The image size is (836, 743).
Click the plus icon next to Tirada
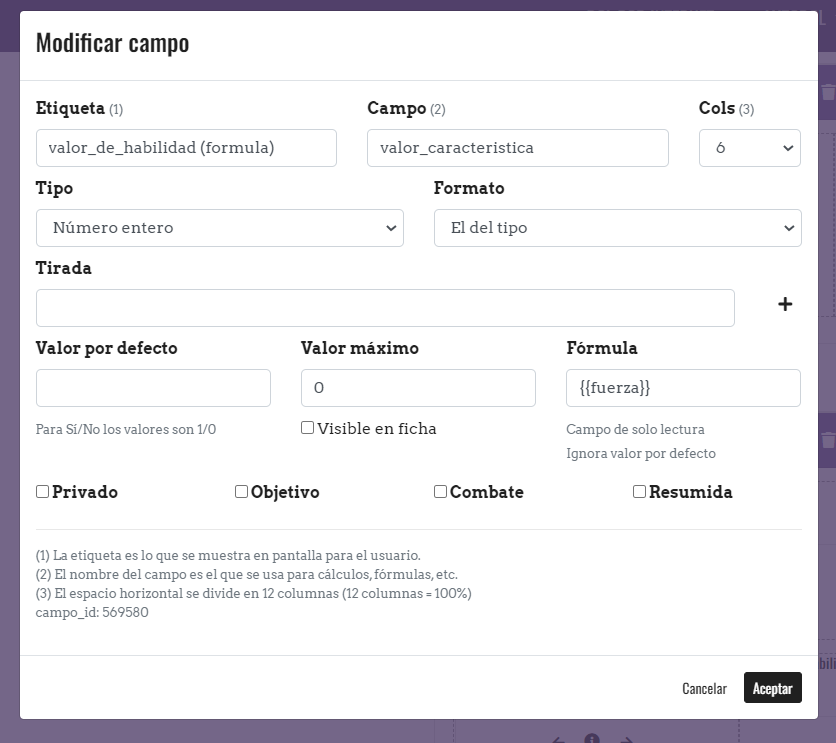coord(785,304)
